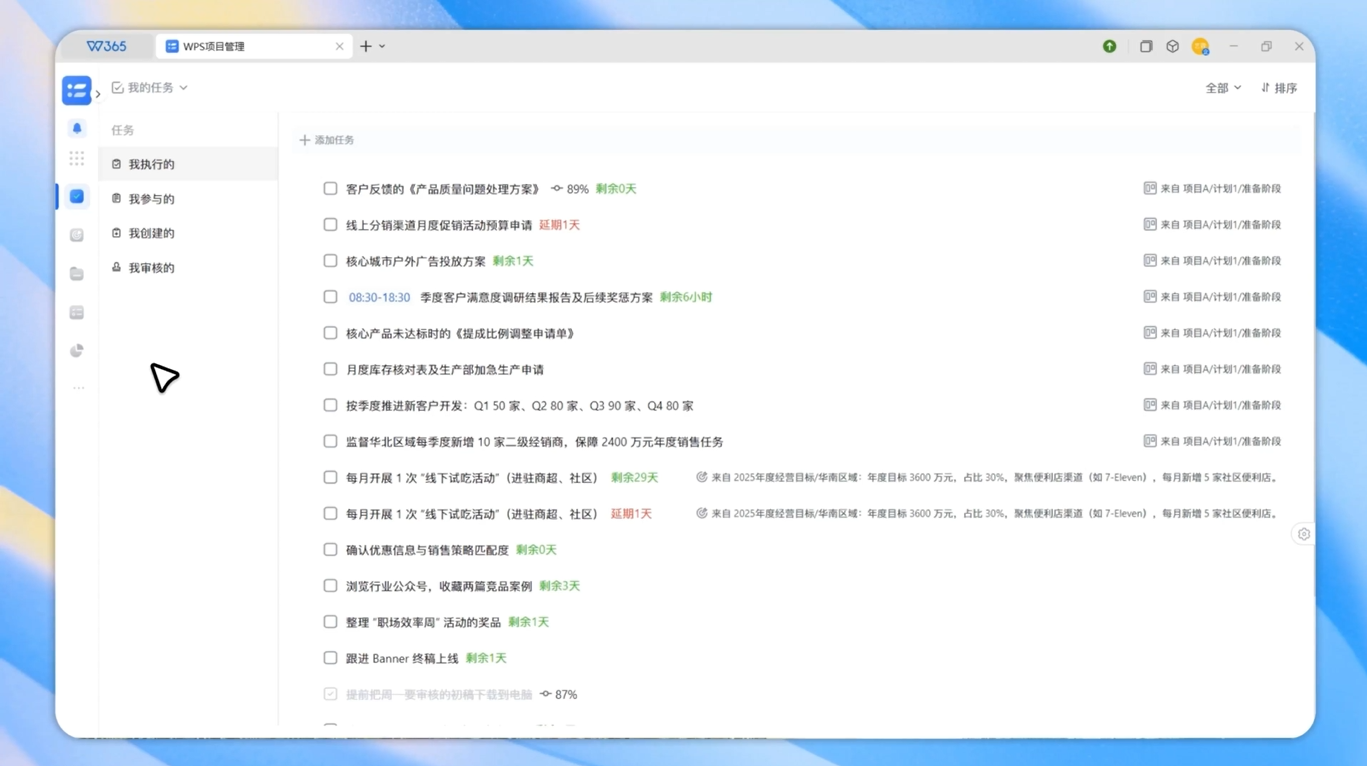Click the 89% progress indicator on first task
1367x766 pixels.
[570, 189]
